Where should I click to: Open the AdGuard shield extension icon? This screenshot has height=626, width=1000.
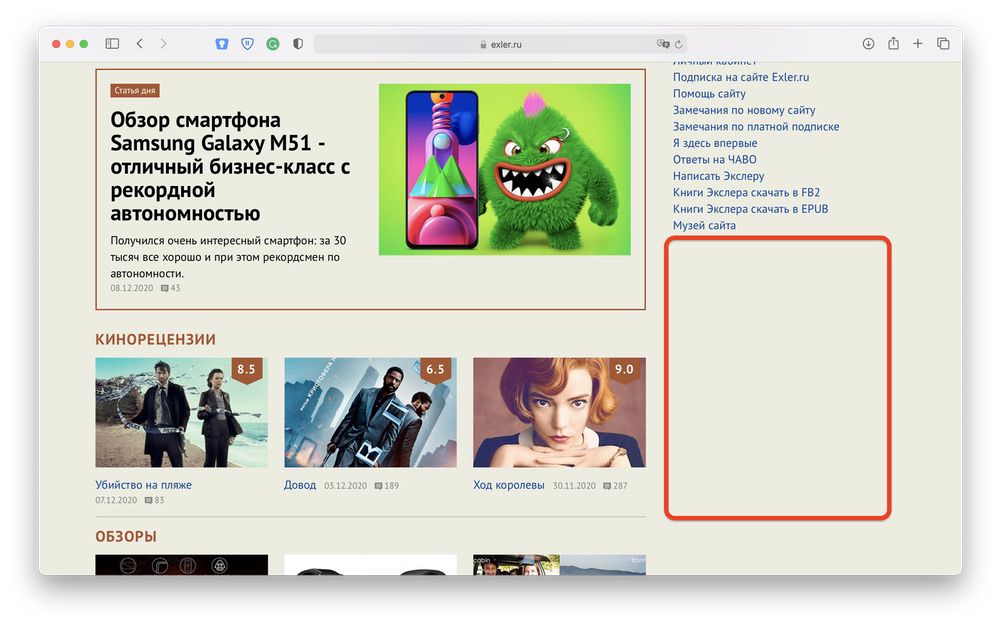247,43
